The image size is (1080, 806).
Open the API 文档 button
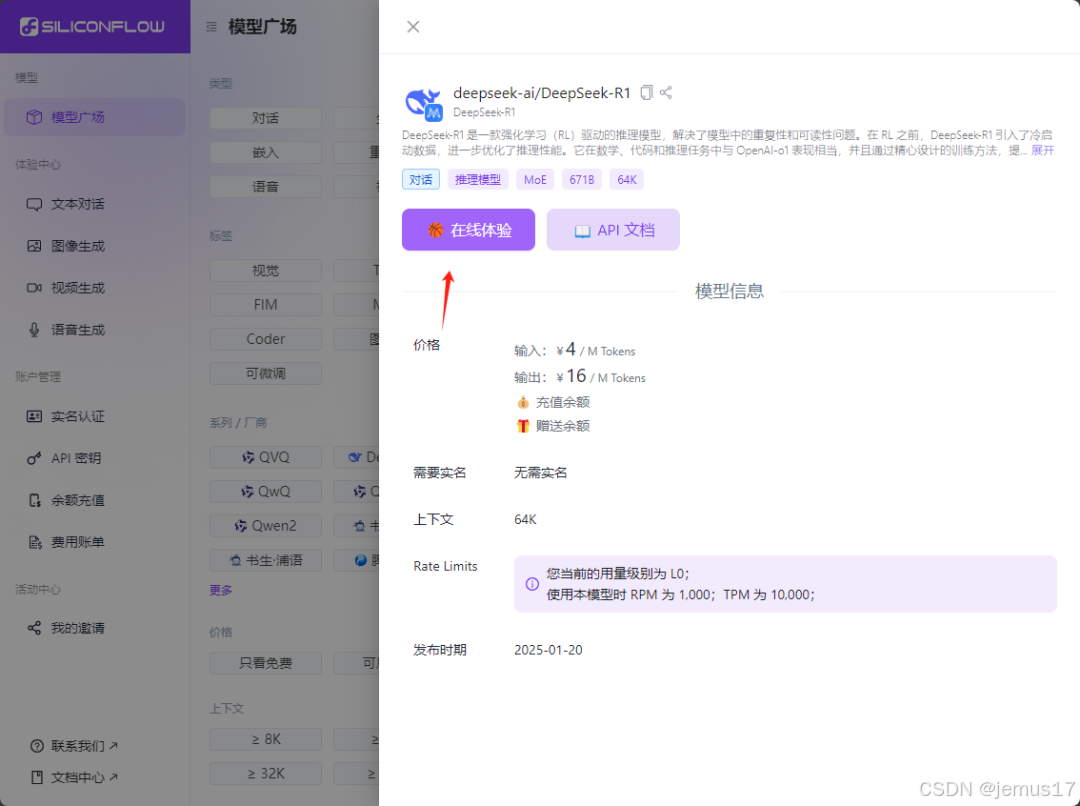coord(613,230)
